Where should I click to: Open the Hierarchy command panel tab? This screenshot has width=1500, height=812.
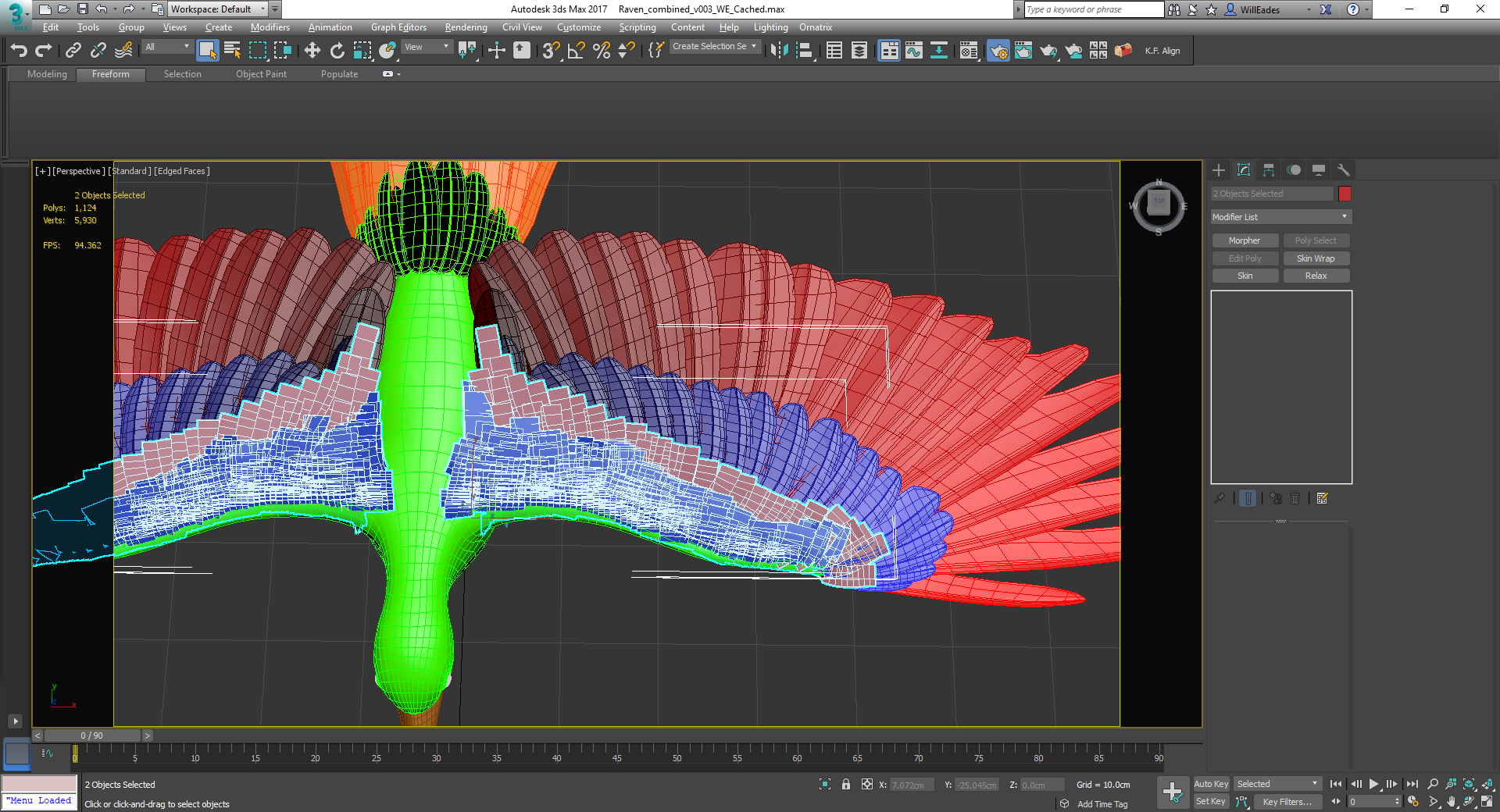coord(1269,170)
